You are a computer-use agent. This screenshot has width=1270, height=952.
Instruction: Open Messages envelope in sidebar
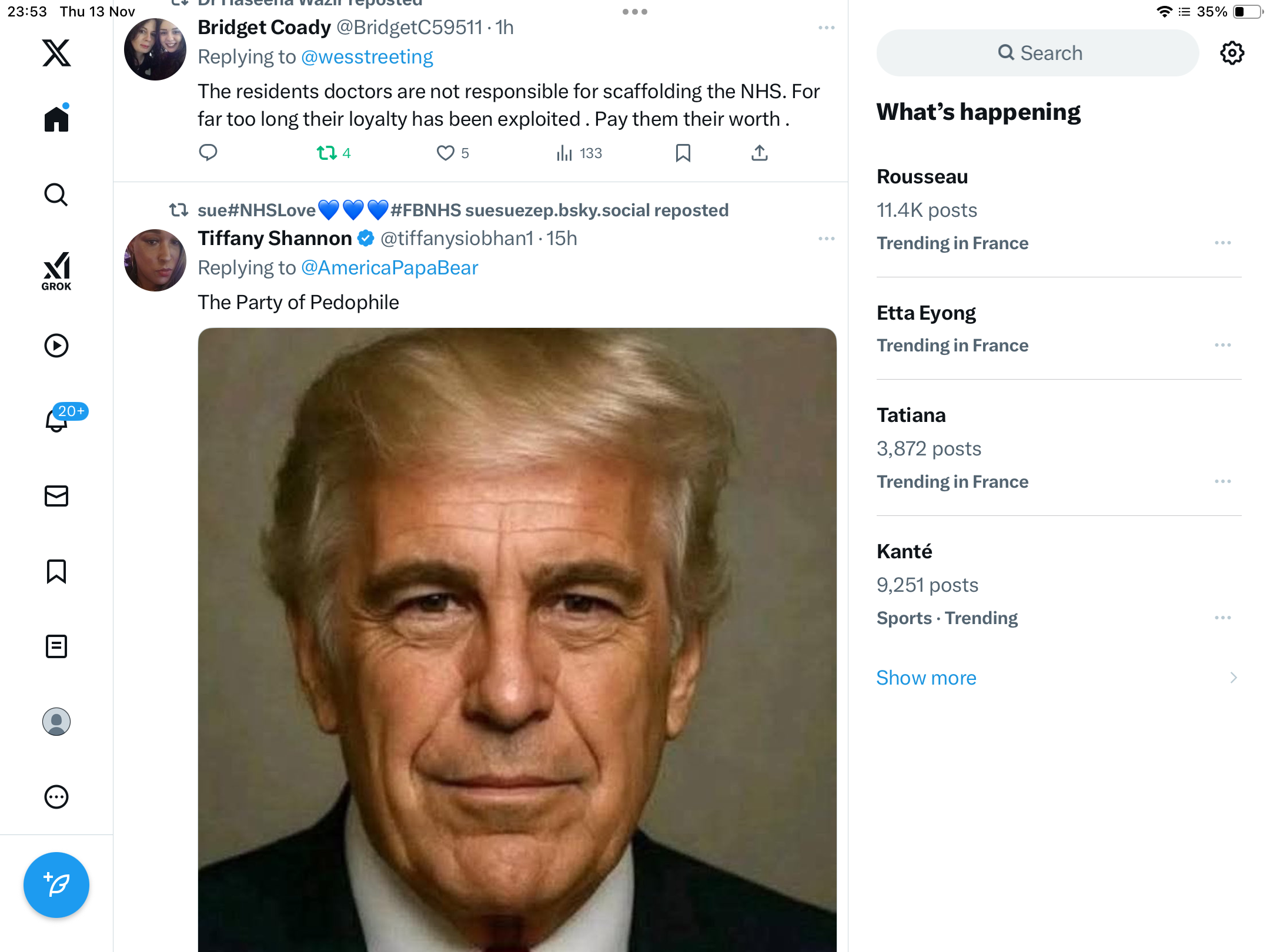[x=56, y=496]
